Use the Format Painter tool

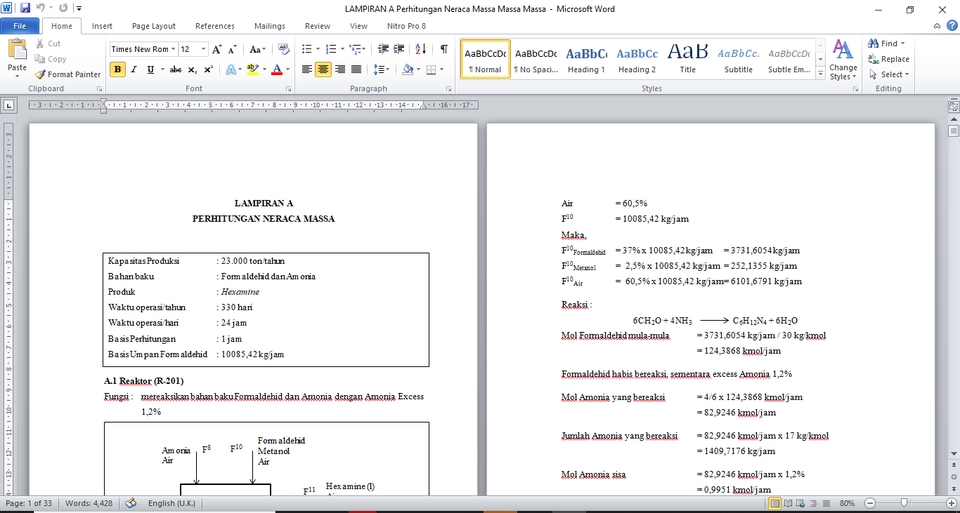[67, 74]
